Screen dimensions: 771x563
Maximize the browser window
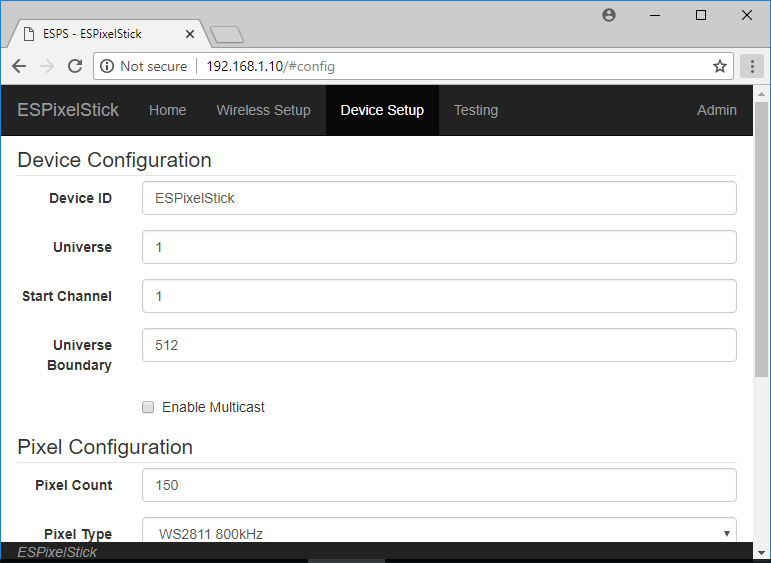[701, 15]
